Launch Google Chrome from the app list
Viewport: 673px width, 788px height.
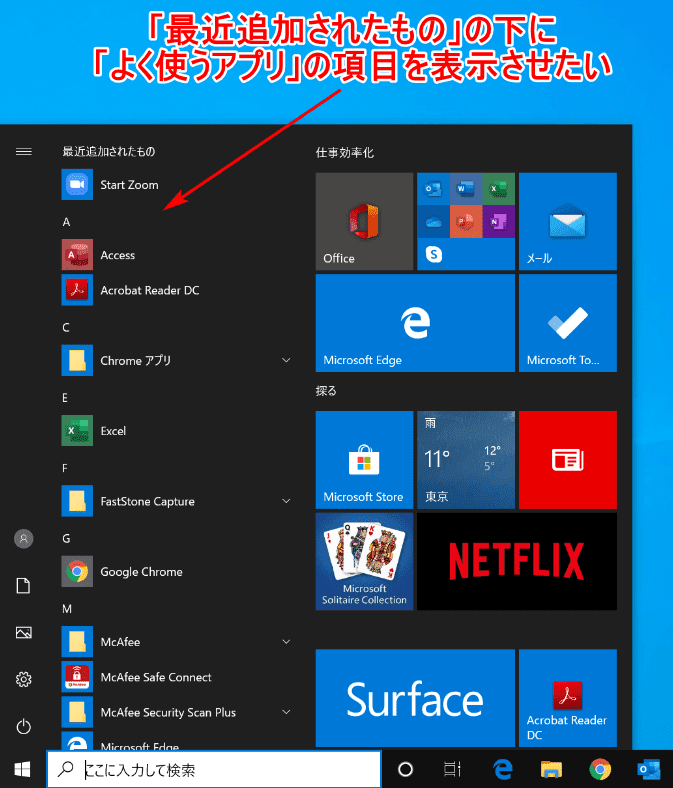(141, 572)
